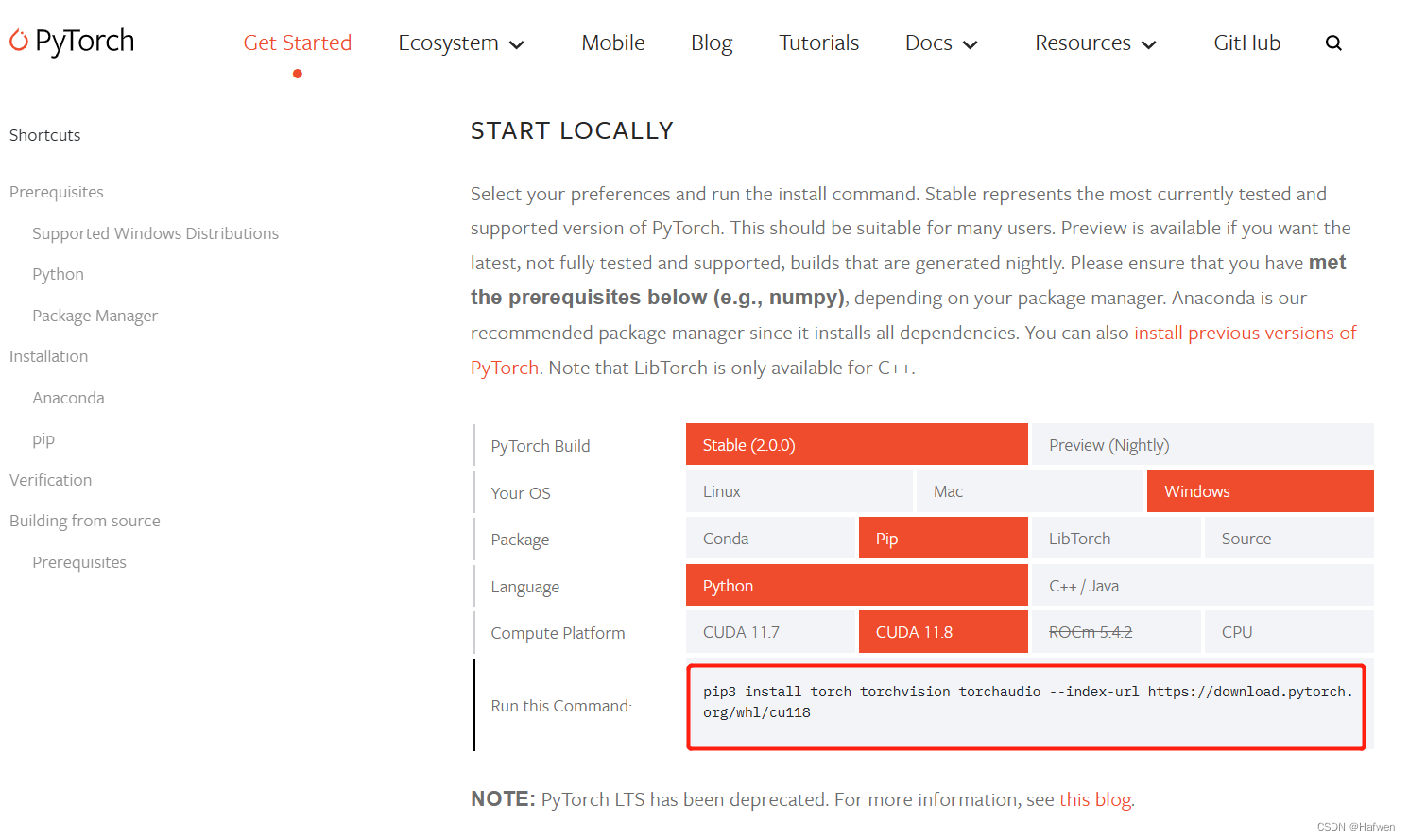Click the 'Package' row label
The width and height of the screenshot is (1409, 840).
pyautogui.click(x=520, y=540)
